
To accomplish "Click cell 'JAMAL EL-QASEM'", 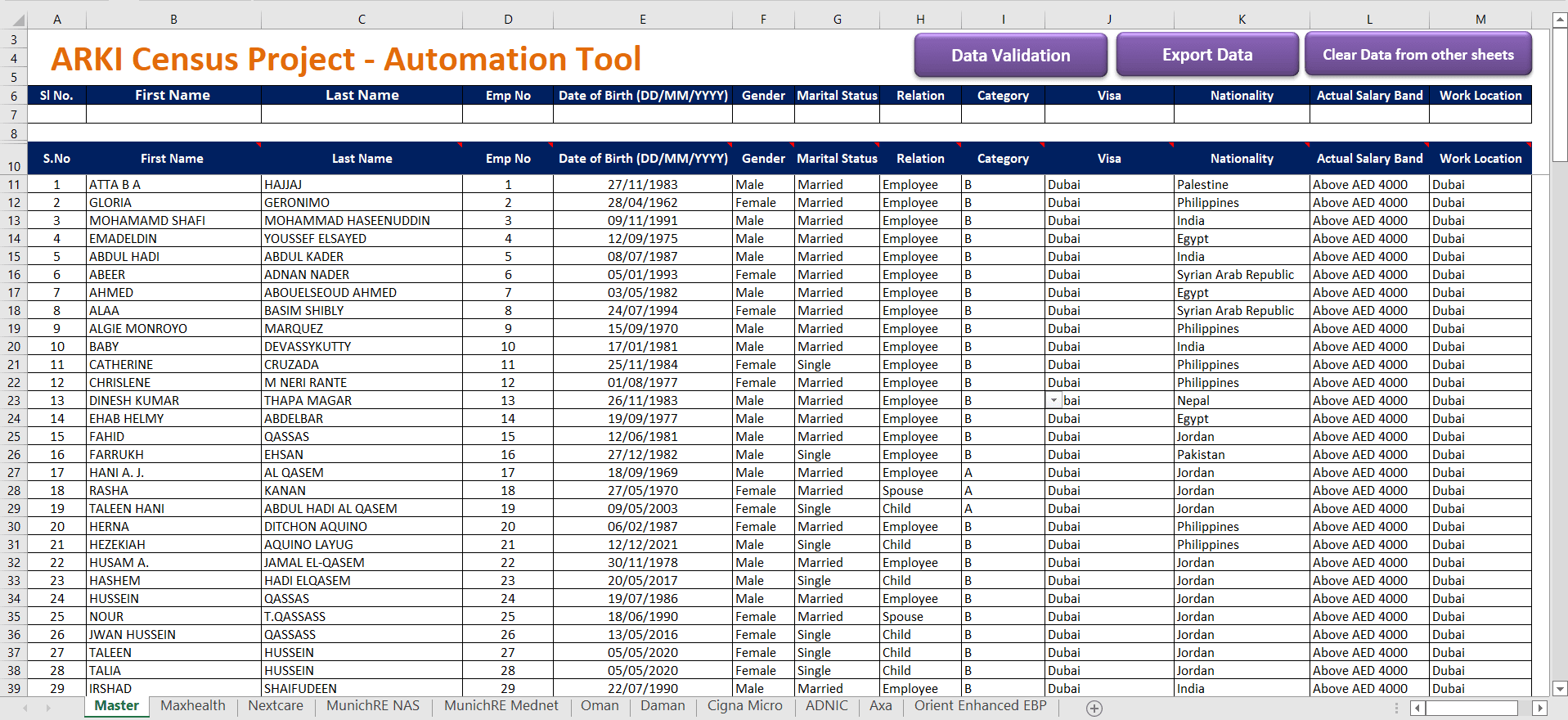I will tap(362, 563).
